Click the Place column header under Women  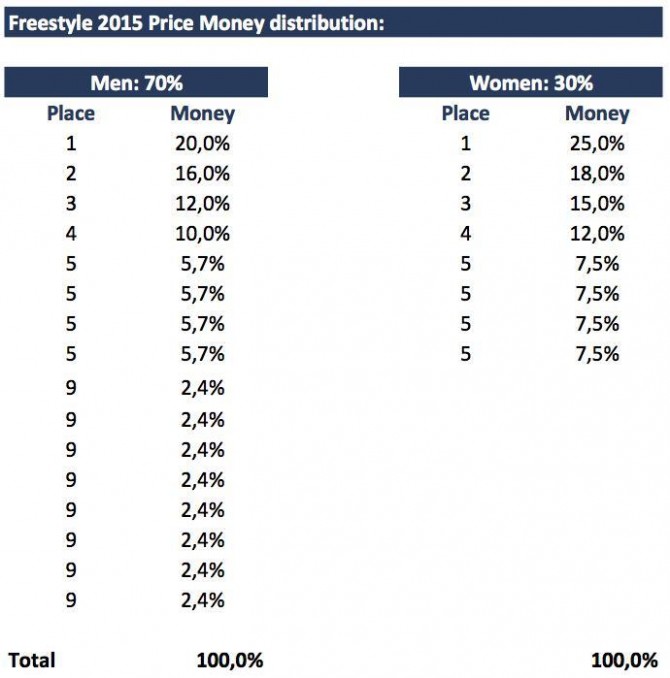pyautogui.click(x=466, y=113)
